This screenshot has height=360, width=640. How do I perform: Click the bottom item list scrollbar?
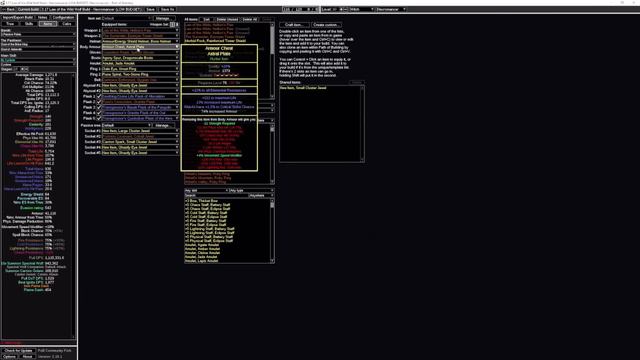272,231
